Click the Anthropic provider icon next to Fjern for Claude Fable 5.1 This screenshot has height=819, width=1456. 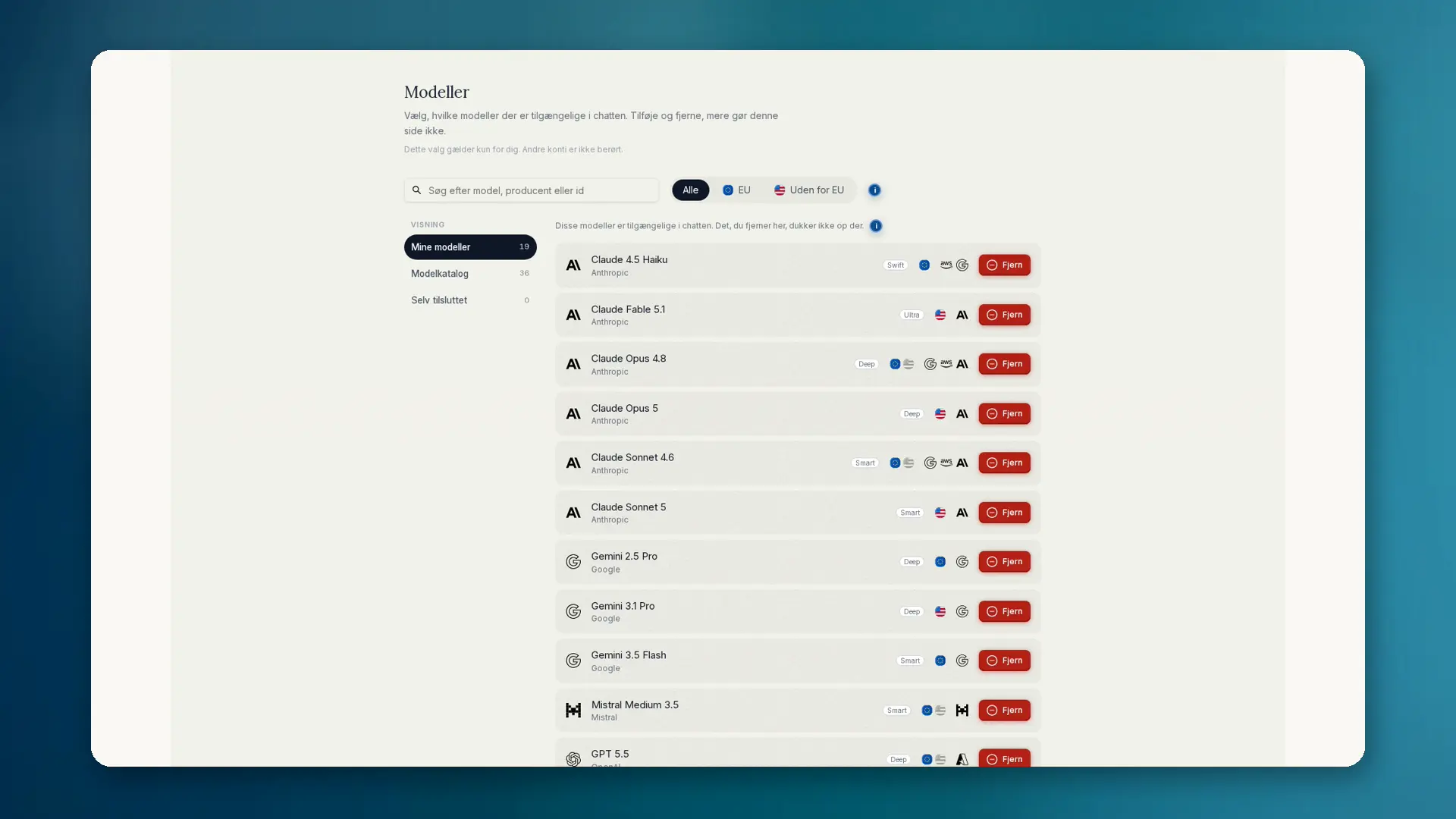pos(962,315)
